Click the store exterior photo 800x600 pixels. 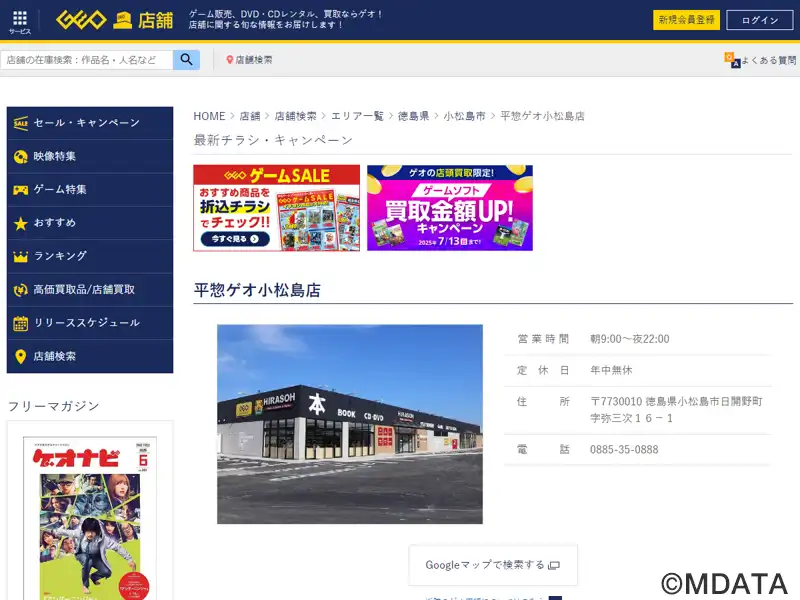[350, 424]
